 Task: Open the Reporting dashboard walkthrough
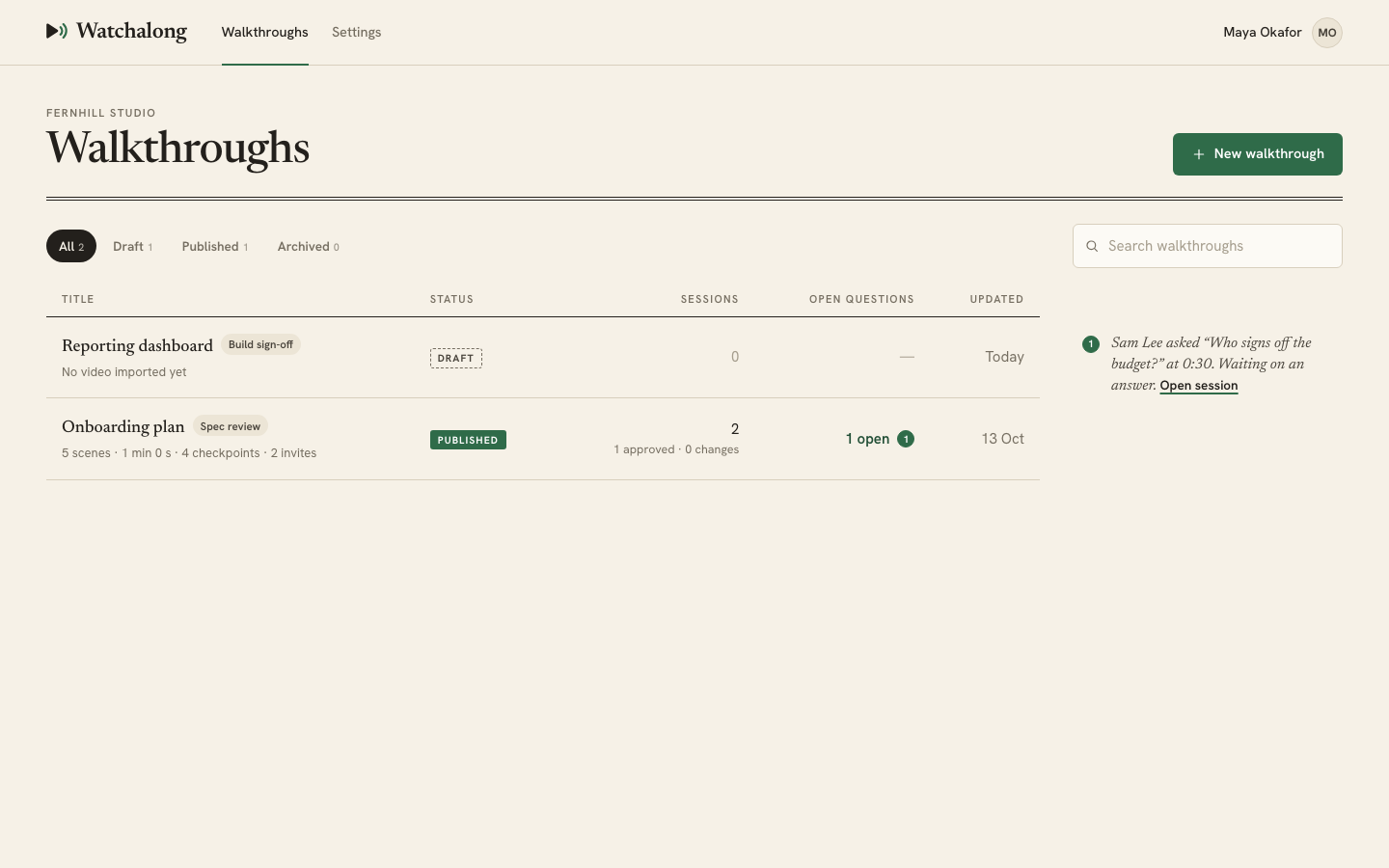[137, 345]
